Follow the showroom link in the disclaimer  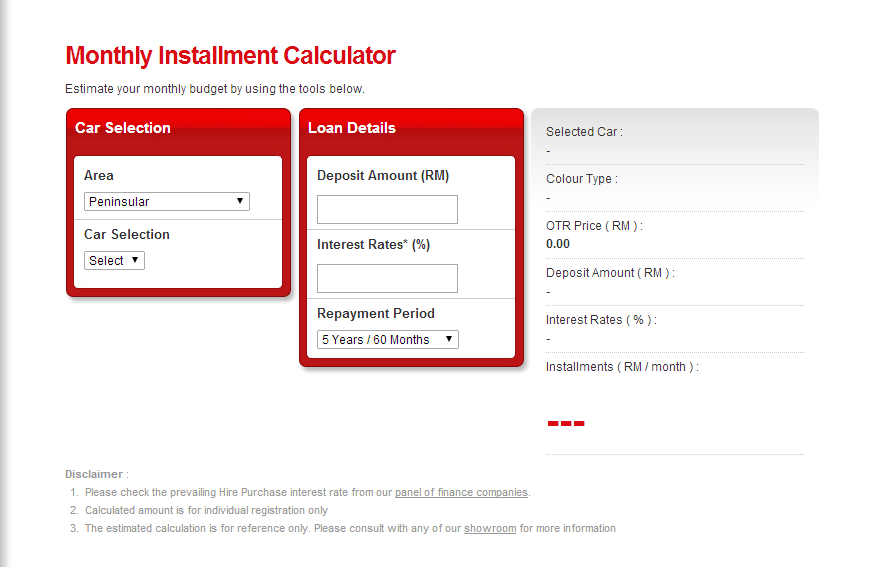pyautogui.click(x=490, y=528)
